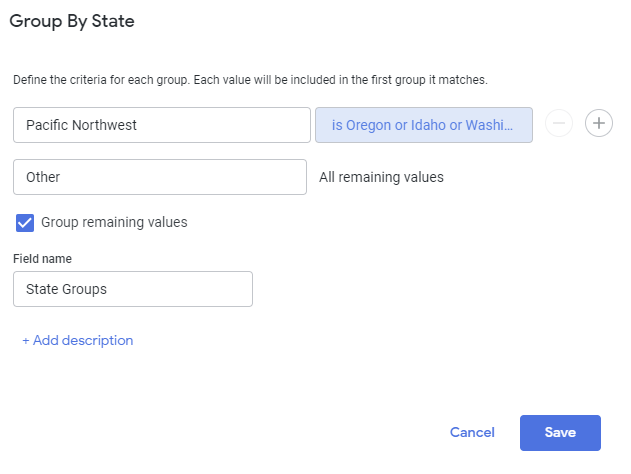Viewport: 631px width, 474px height.
Task: Click the plus sign before 'Add description'
Action: coord(26,340)
